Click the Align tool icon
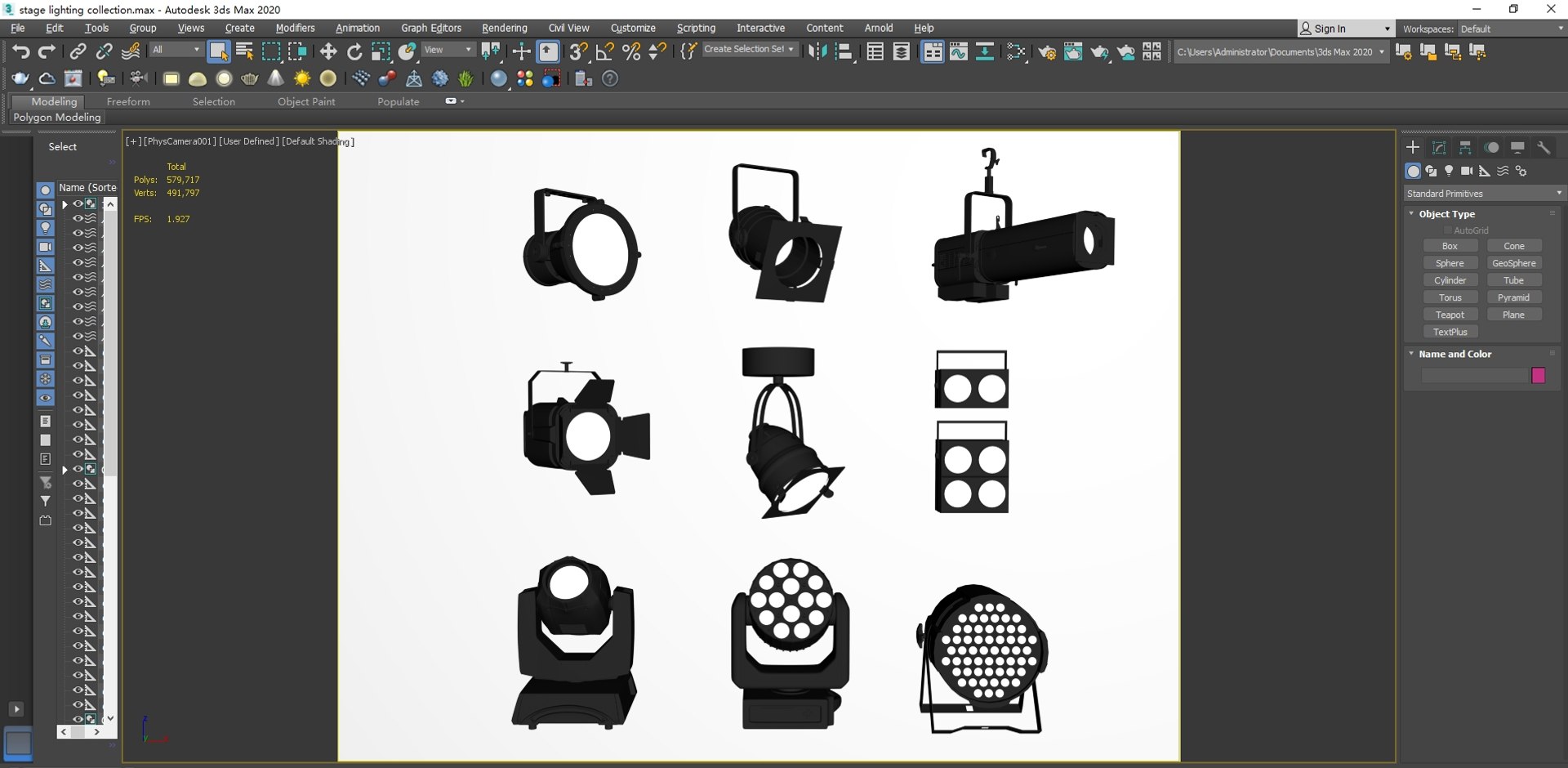 844,51
